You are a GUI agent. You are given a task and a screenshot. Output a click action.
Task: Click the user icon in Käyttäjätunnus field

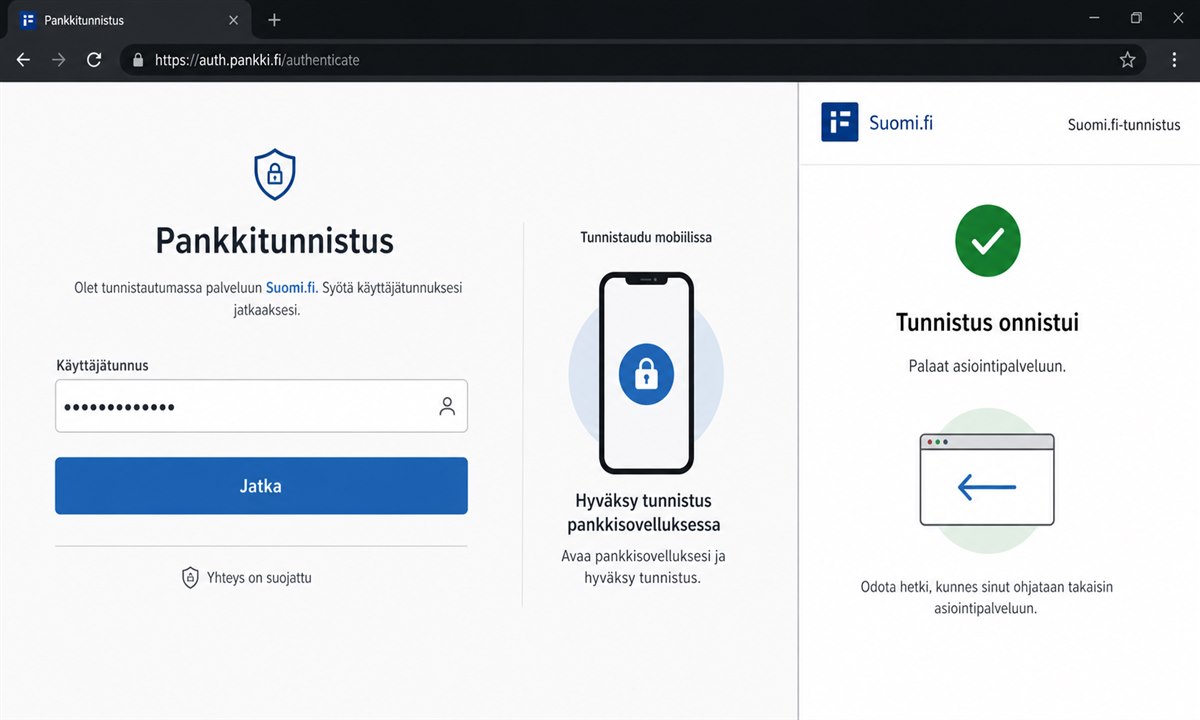pyautogui.click(x=447, y=406)
